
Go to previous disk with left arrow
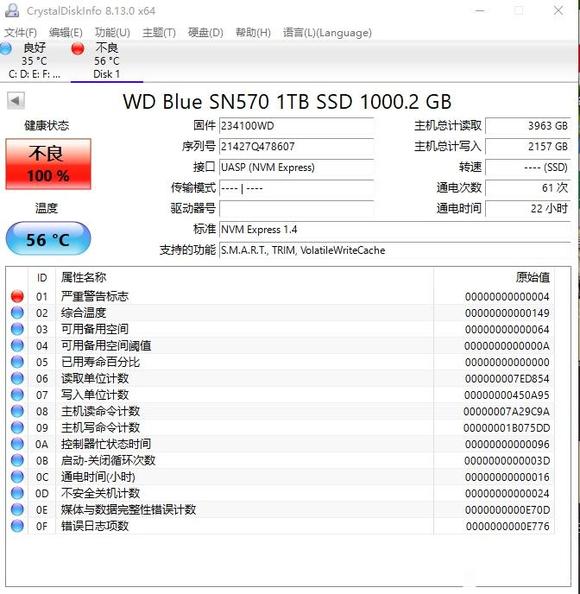click(x=16, y=101)
